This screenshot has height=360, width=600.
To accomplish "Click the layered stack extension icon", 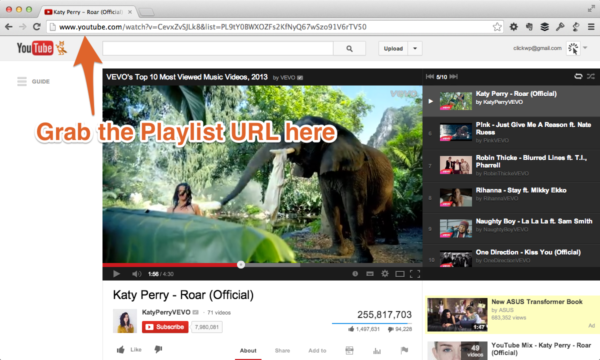I will pyautogui.click(x=545, y=27).
